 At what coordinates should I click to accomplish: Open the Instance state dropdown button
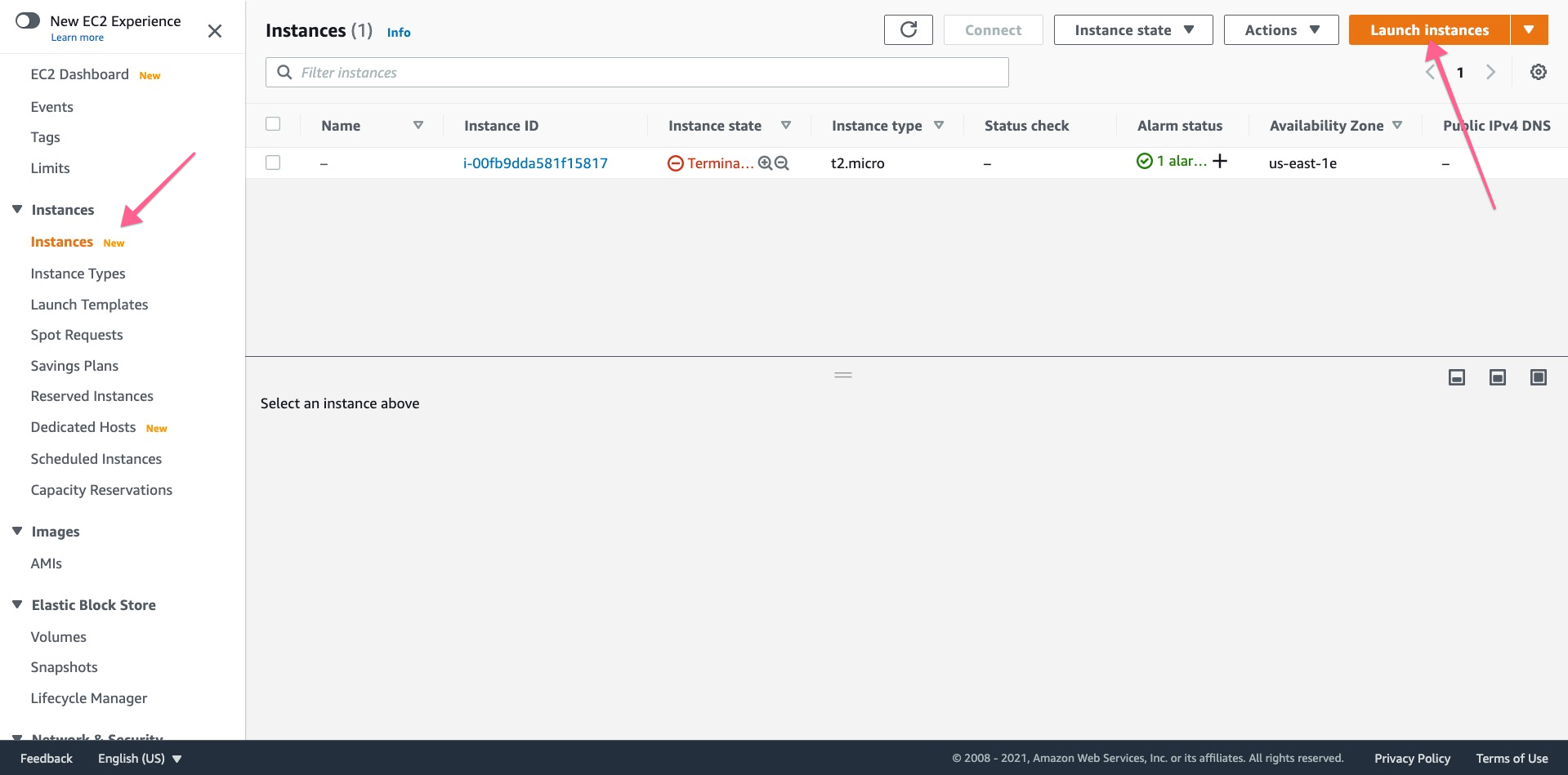1133,30
